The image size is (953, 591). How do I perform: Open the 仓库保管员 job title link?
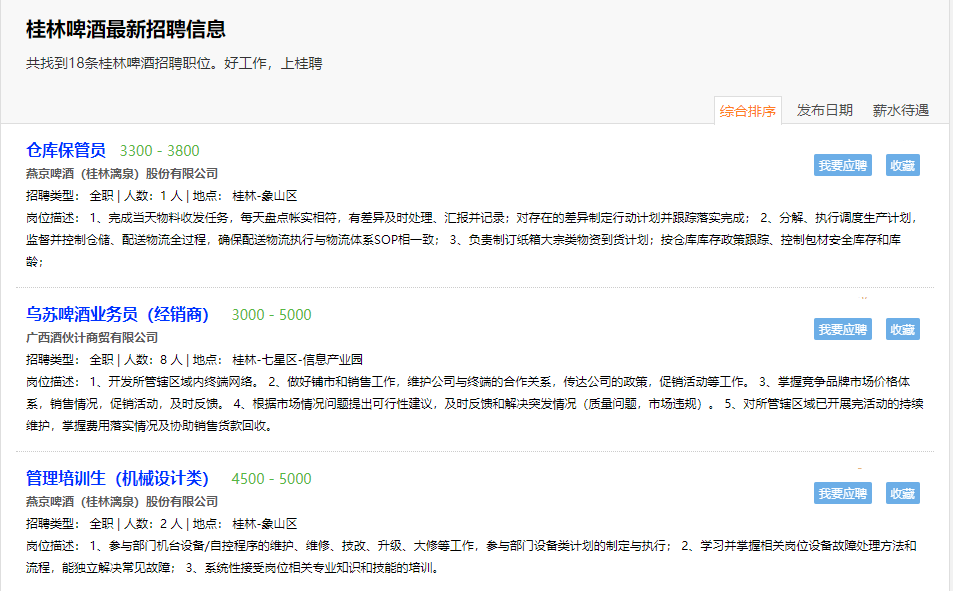(66, 151)
